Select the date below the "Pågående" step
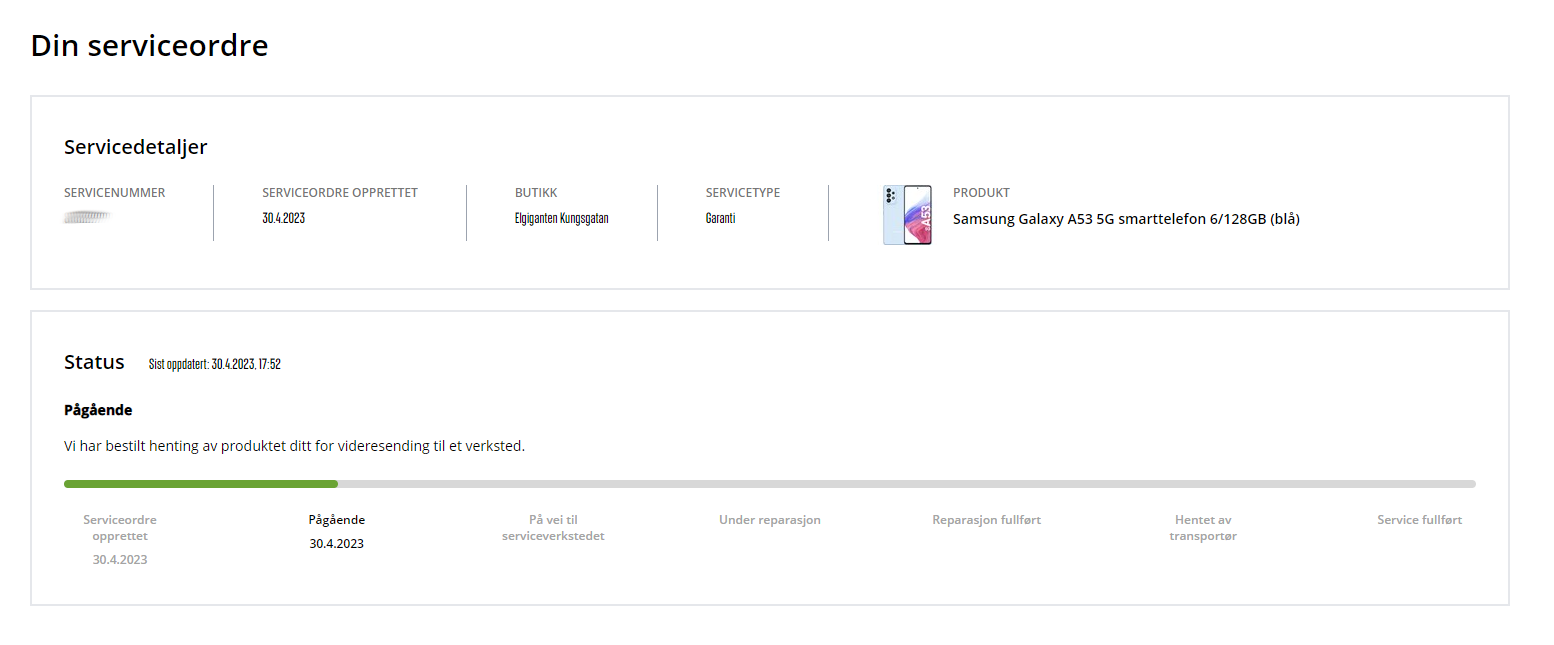 pos(337,544)
